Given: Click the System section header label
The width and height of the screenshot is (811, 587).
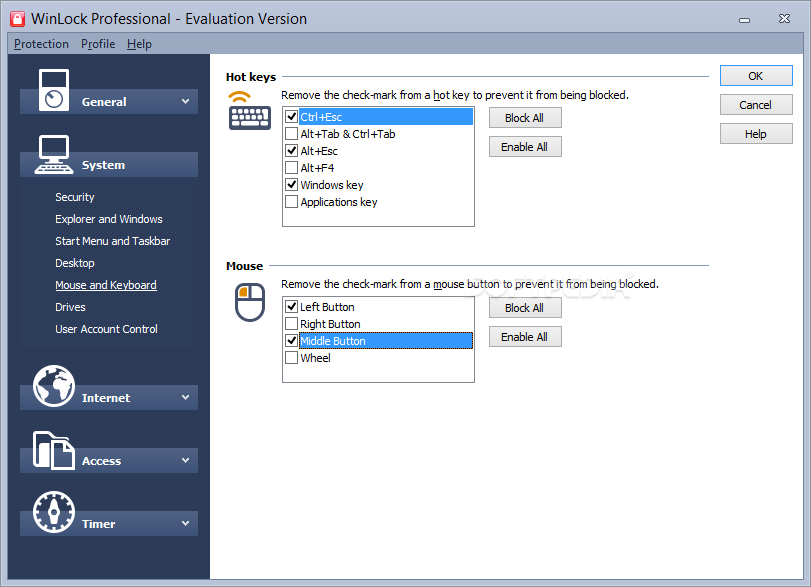Looking at the screenshot, I should point(103,165).
